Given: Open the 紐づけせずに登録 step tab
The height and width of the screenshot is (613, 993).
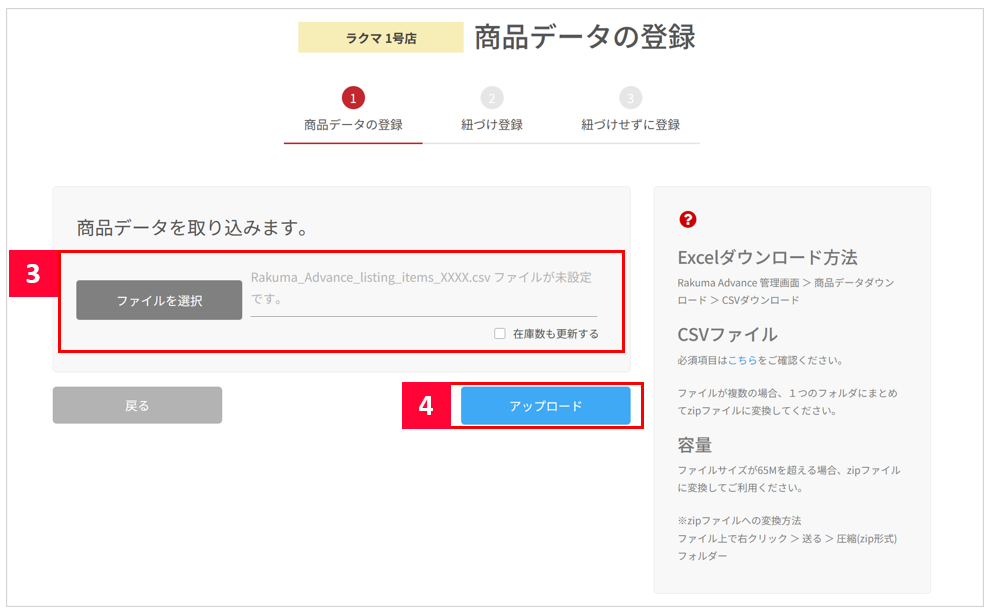Looking at the screenshot, I should (630, 125).
